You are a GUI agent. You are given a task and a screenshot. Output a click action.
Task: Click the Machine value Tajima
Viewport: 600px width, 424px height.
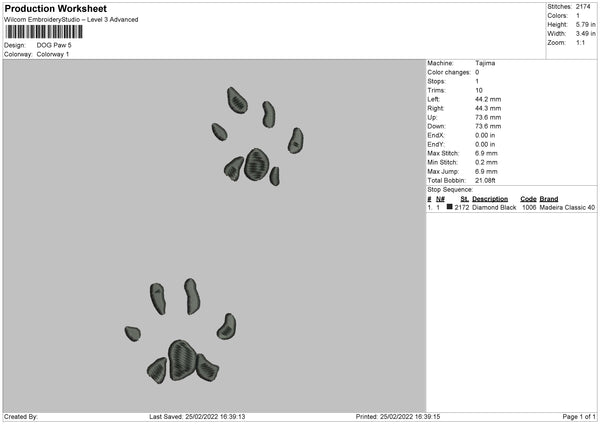(x=485, y=63)
